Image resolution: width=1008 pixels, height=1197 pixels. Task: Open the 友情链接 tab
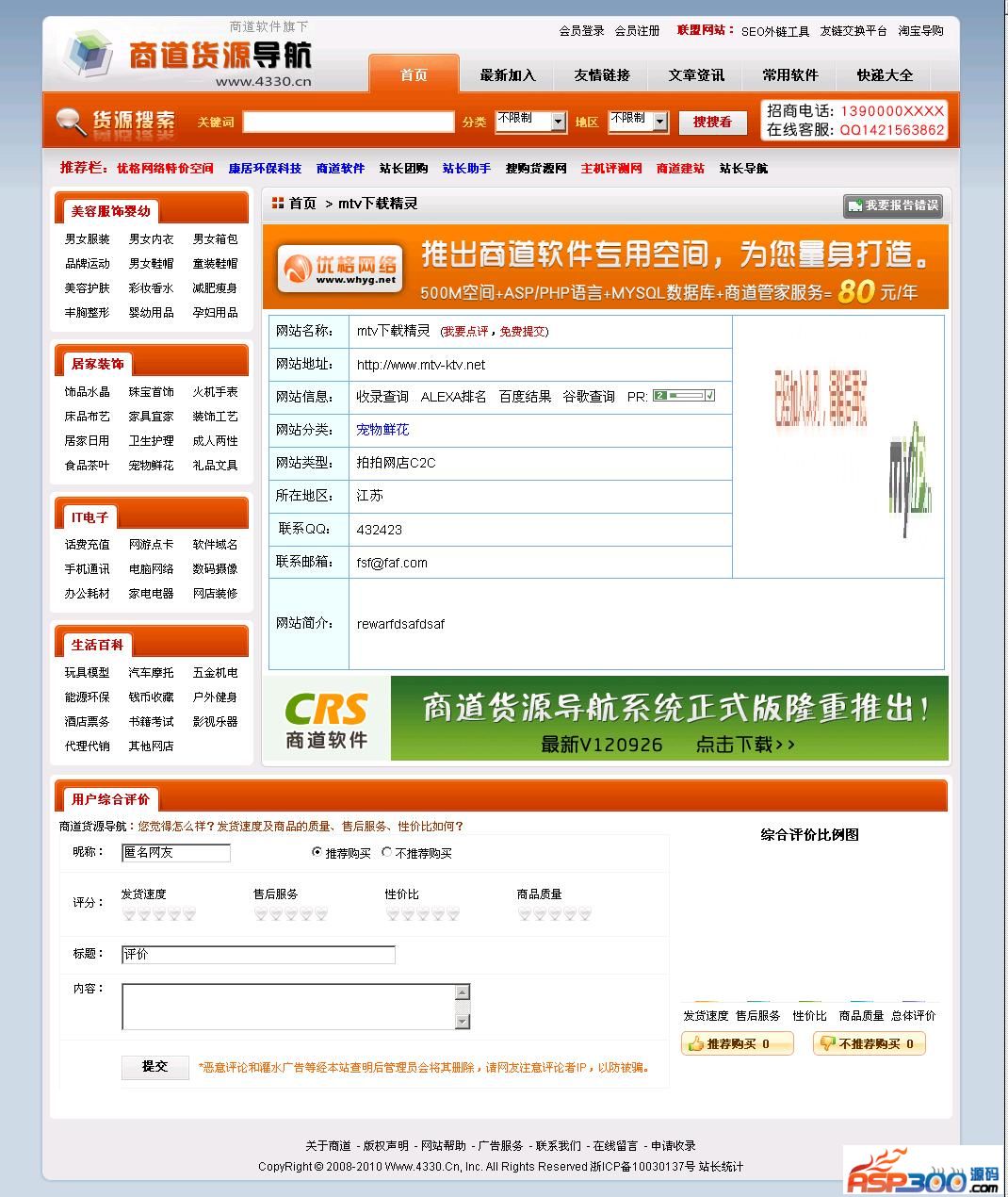point(602,74)
